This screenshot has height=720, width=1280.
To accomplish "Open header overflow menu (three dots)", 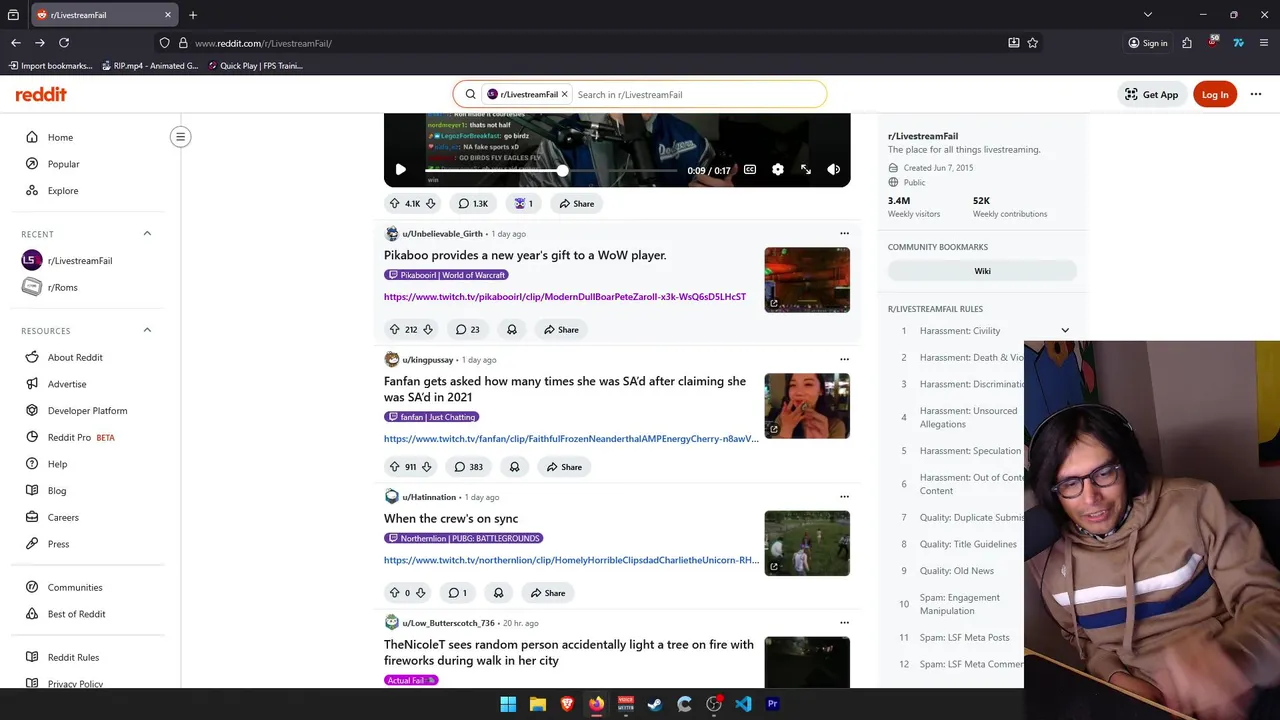I will coord(1256,94).
